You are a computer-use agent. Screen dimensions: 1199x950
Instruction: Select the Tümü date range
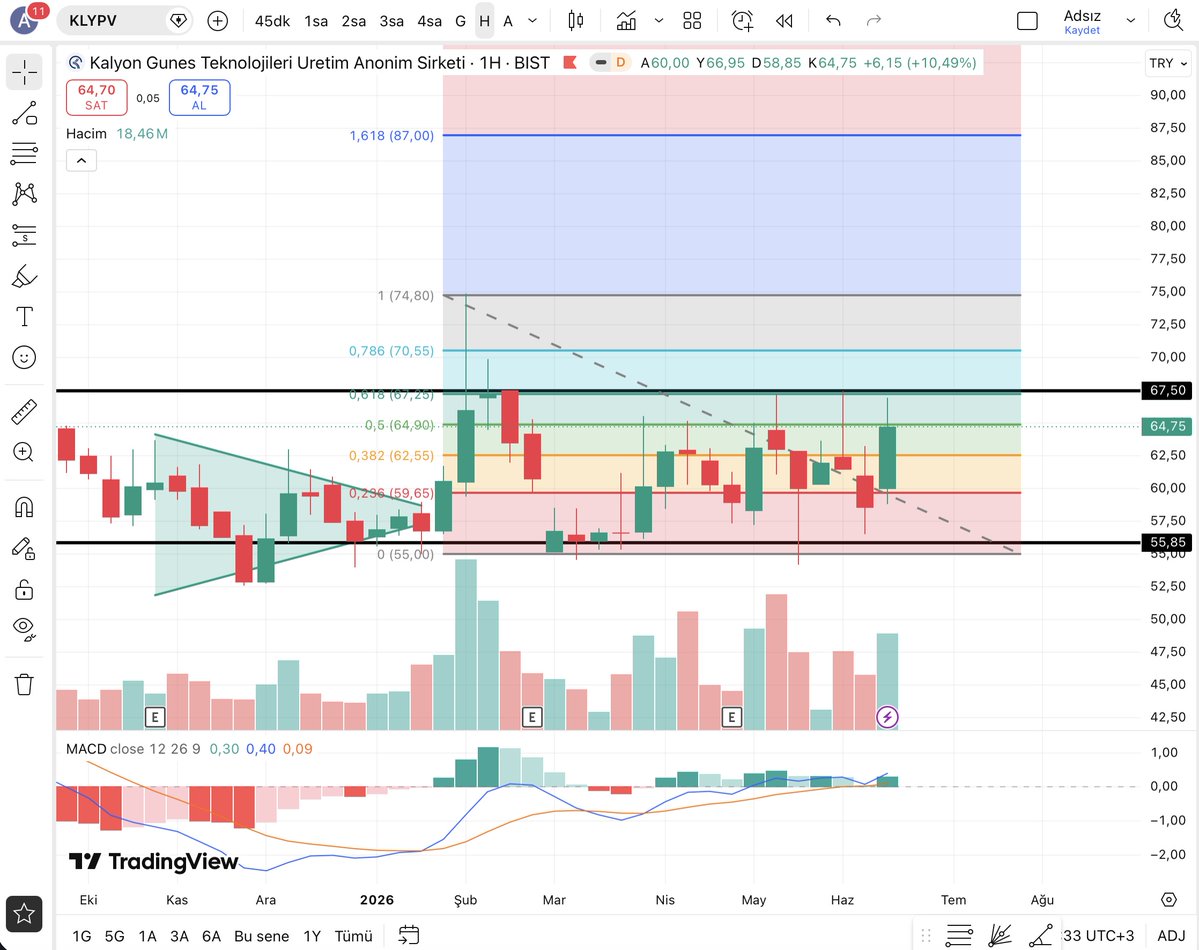pos(353,936)
